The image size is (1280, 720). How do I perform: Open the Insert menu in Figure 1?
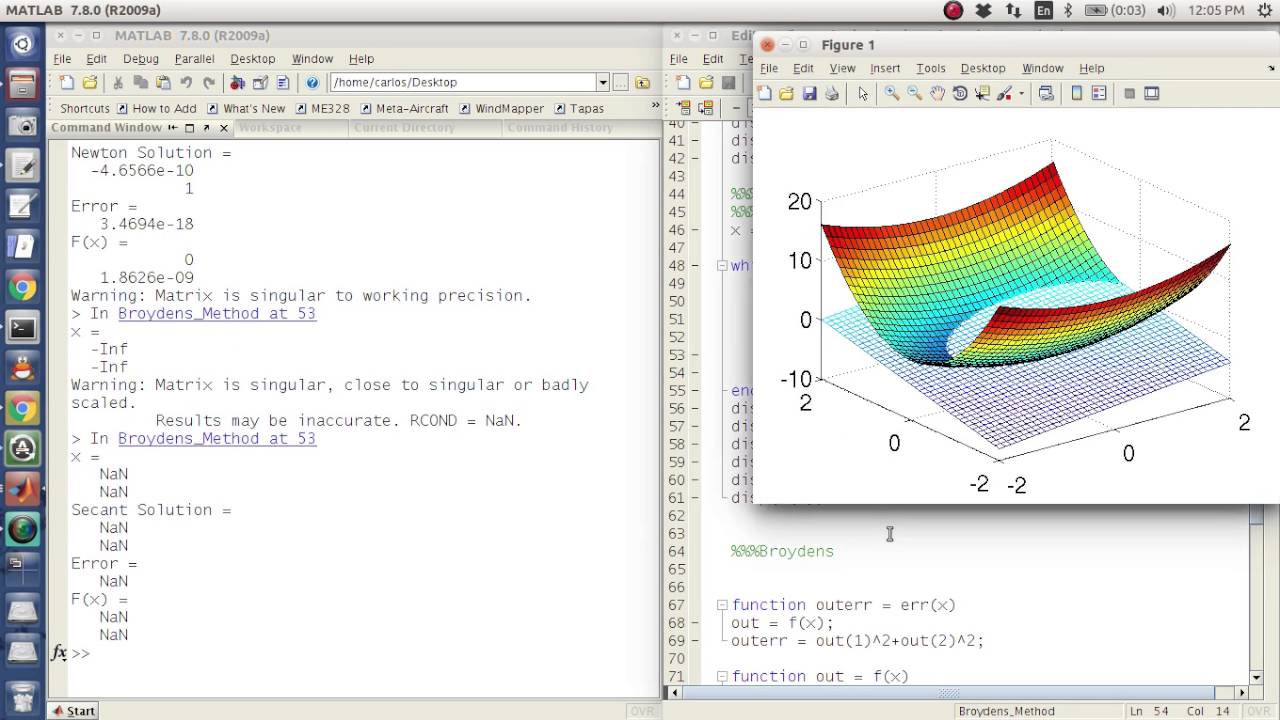click(x=885, y=68)
